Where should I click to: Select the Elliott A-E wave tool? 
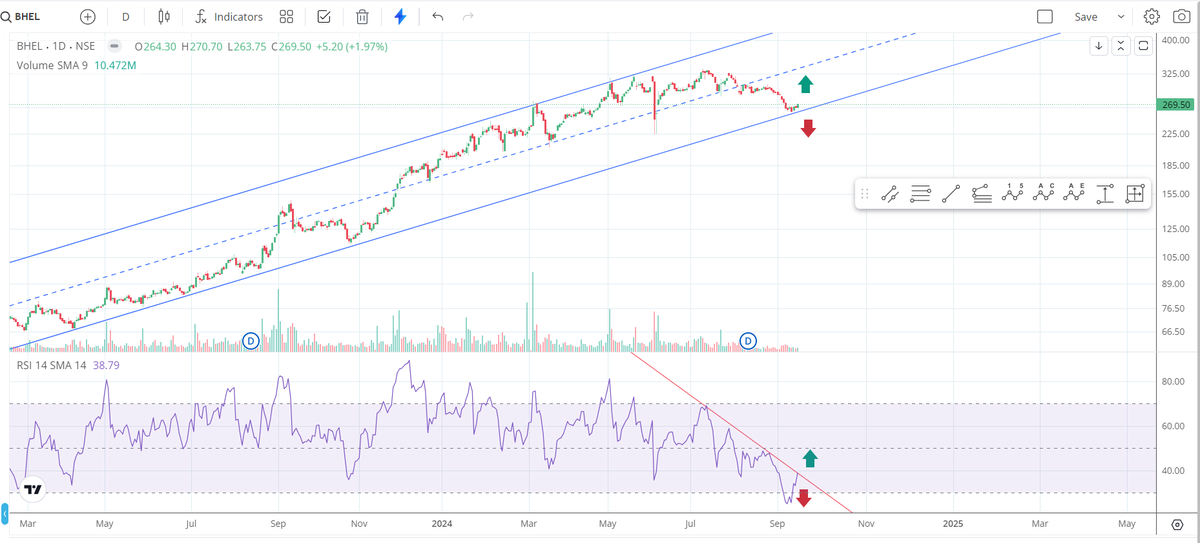pos(1074,194)
